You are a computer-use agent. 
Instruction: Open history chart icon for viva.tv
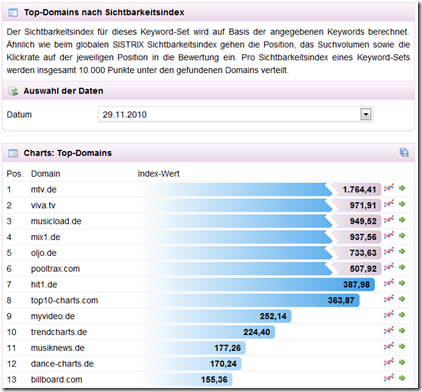(389, 204)
